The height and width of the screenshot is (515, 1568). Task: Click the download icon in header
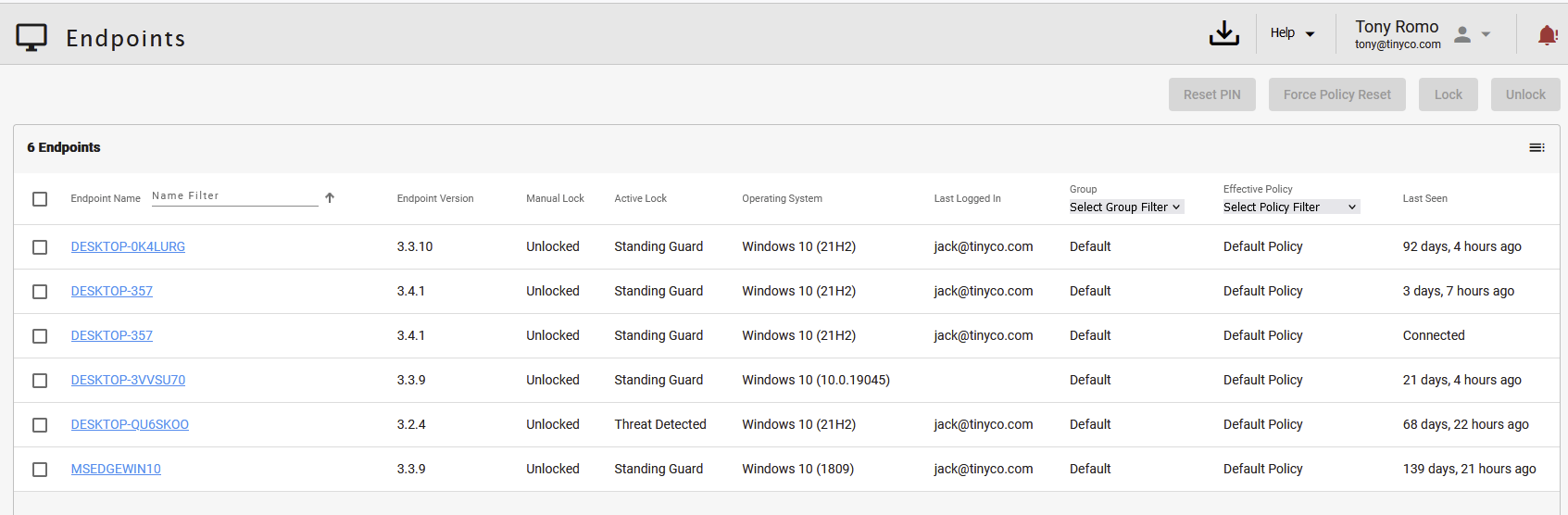pyautogui.click(x=1223, y=33)
